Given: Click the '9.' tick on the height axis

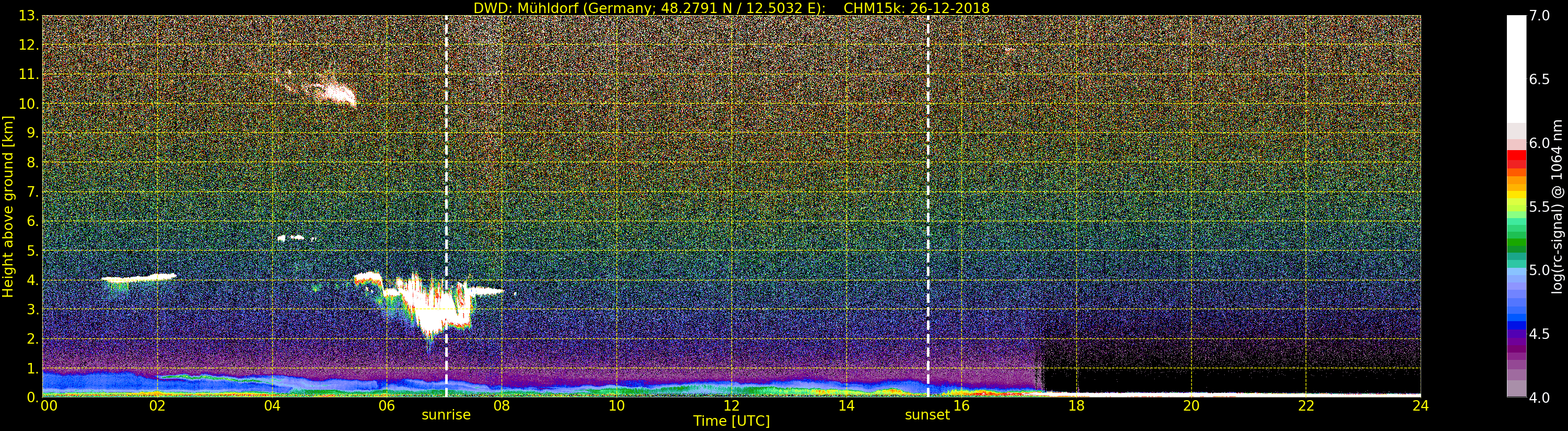Looking at the screenshot, I should tap(32, 133).
